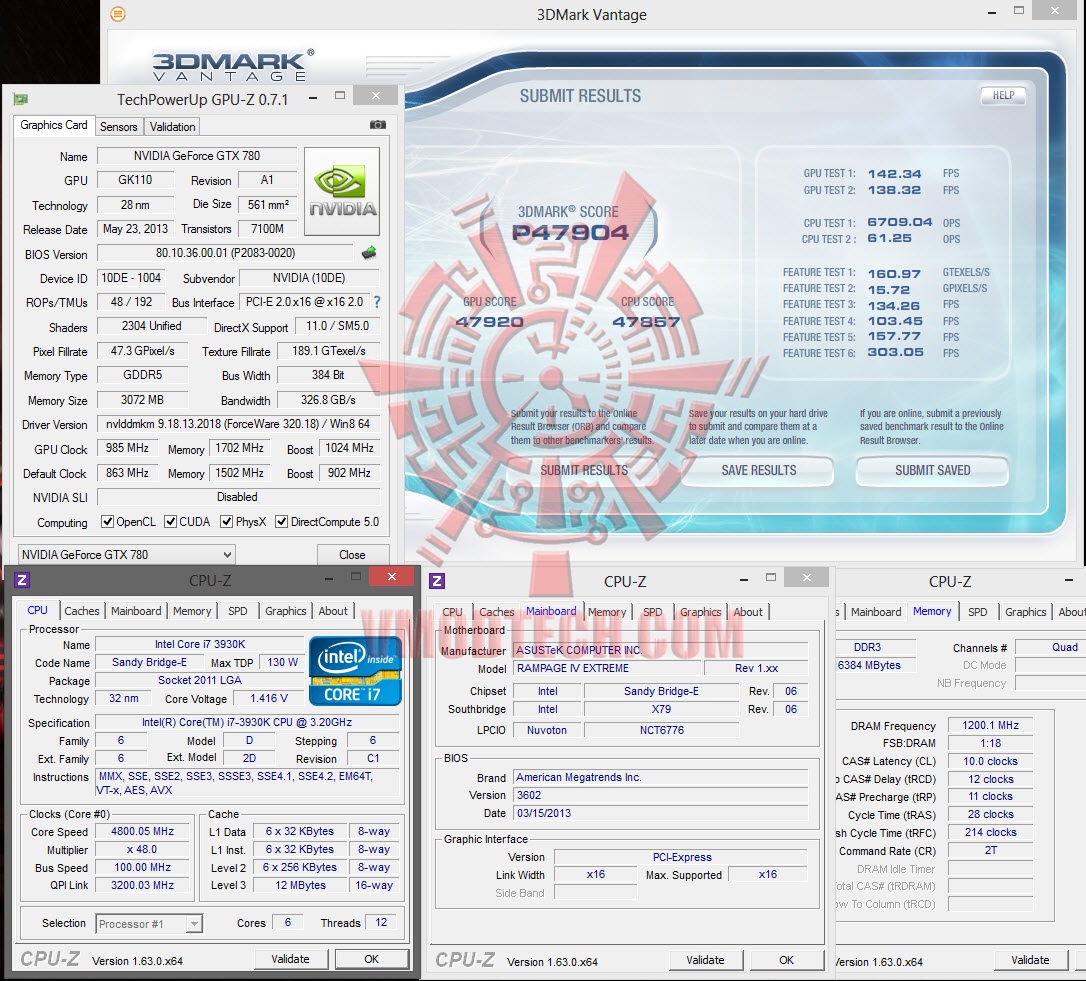Open About tab in left CPU-Z window
This screenshot has height=981, width=1086.
[x=333, y=611]
